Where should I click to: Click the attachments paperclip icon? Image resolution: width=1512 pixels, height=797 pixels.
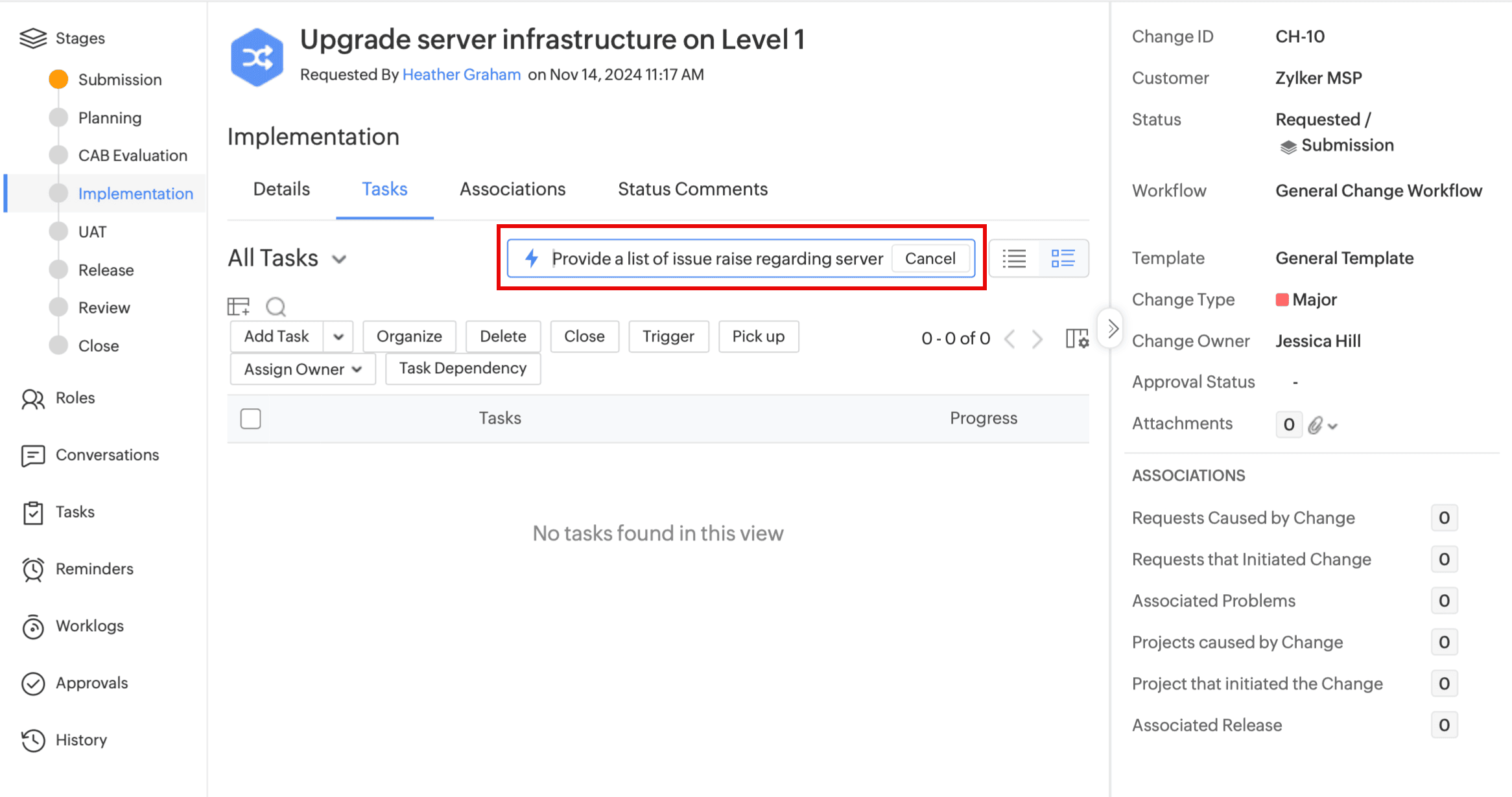click(1315, 425)
